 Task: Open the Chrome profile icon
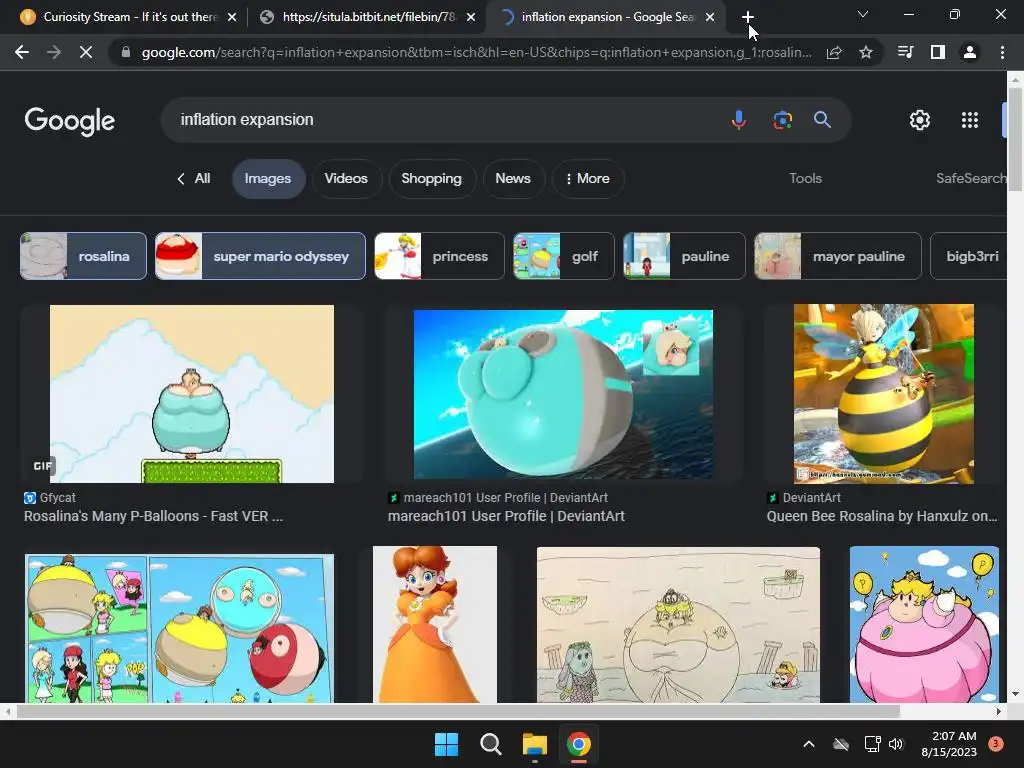click(970, 52)
